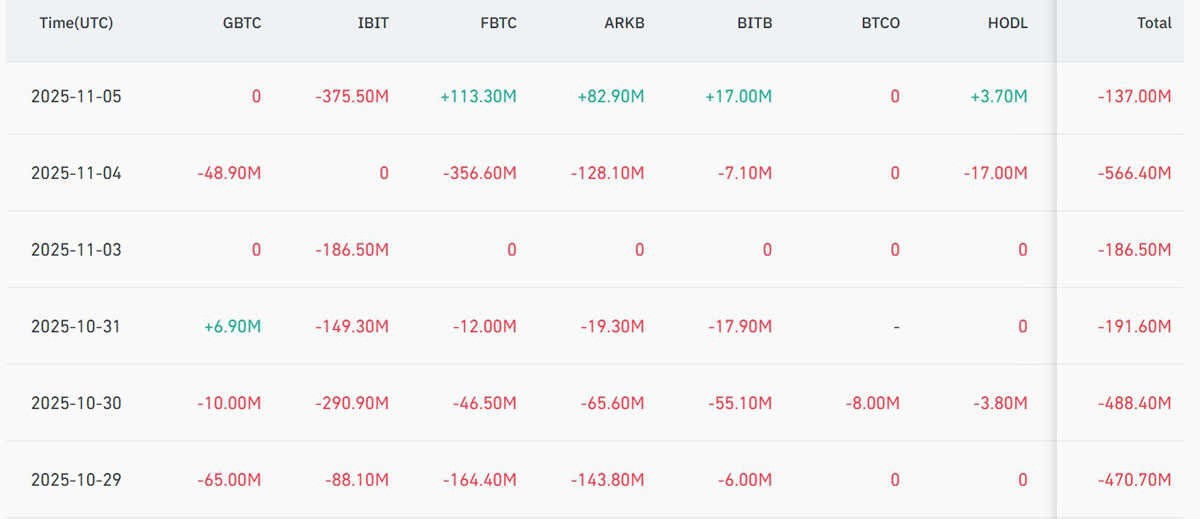Click the GBTC column header
Image resolution: width=1200 pixels, height=519 pixels.
242,23
